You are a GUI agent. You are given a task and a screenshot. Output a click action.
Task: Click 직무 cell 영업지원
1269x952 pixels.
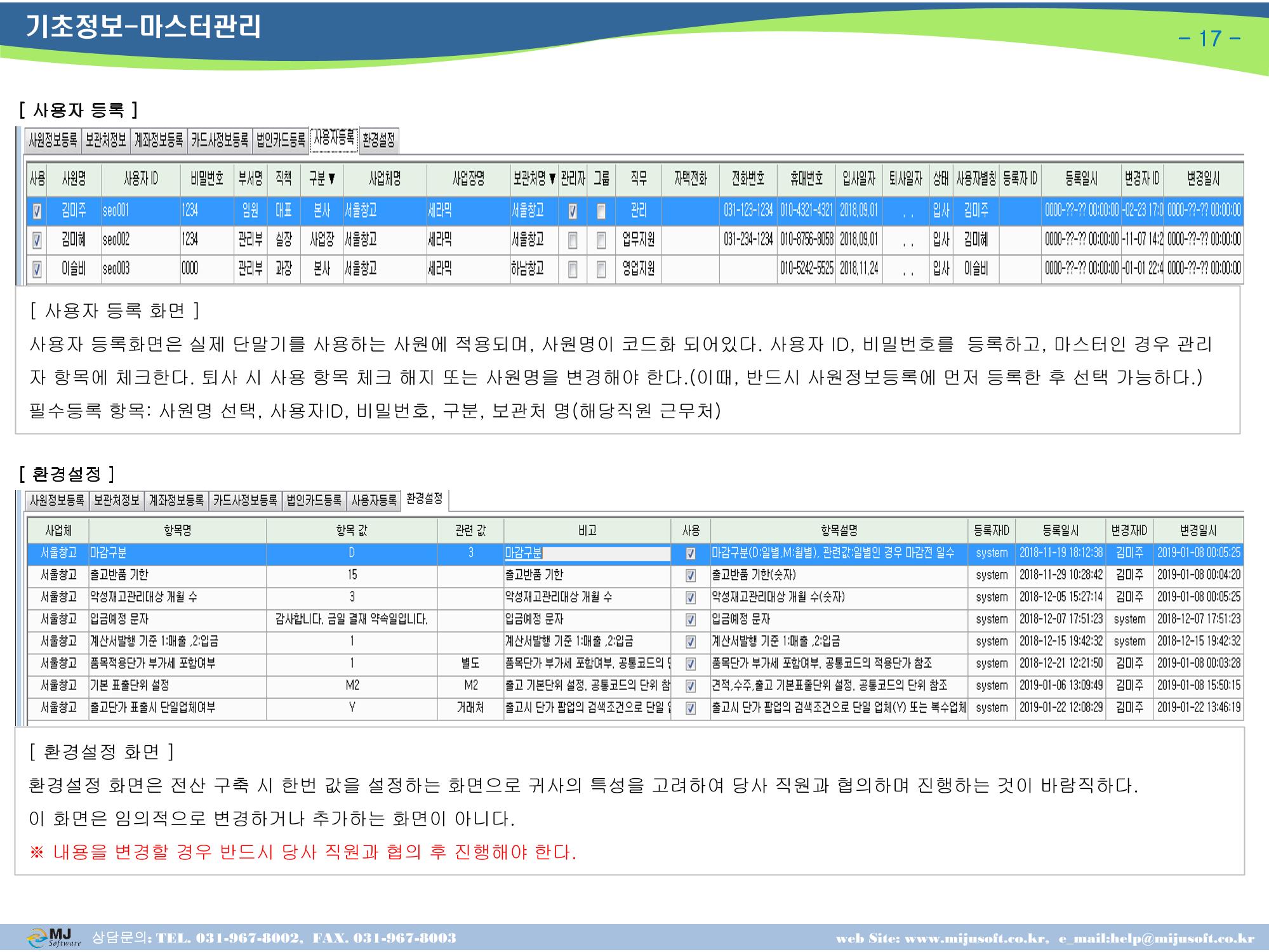point(639,269)
